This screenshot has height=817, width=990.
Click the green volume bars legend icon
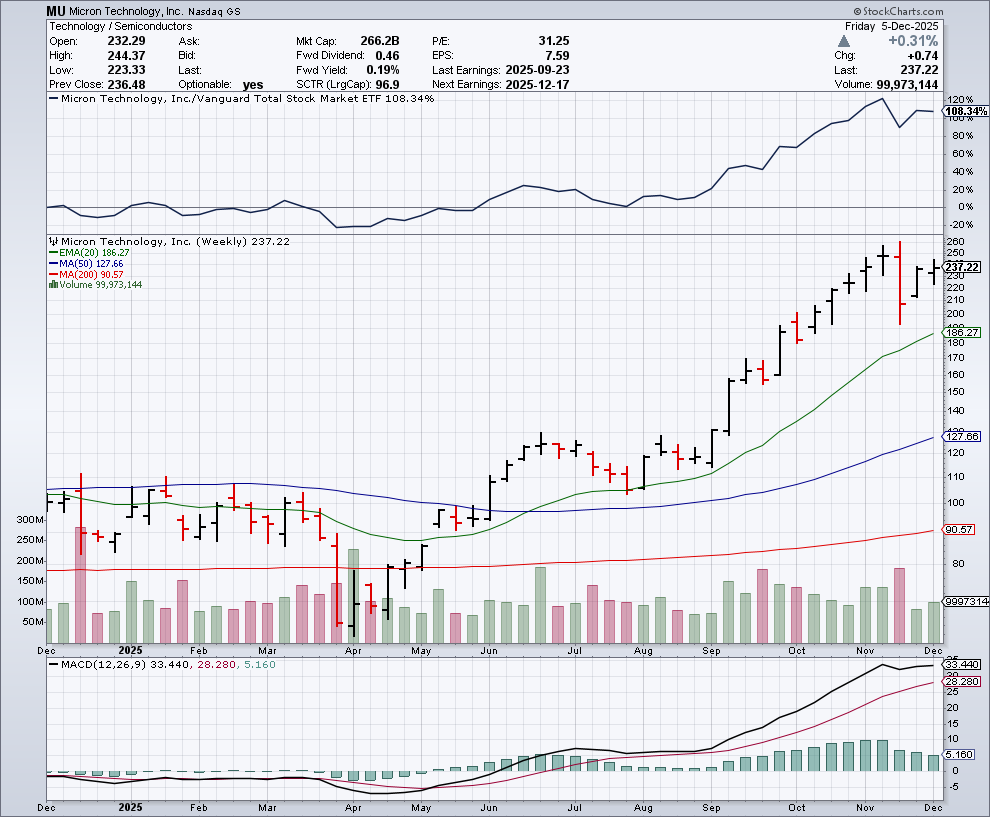coord(52,285)
